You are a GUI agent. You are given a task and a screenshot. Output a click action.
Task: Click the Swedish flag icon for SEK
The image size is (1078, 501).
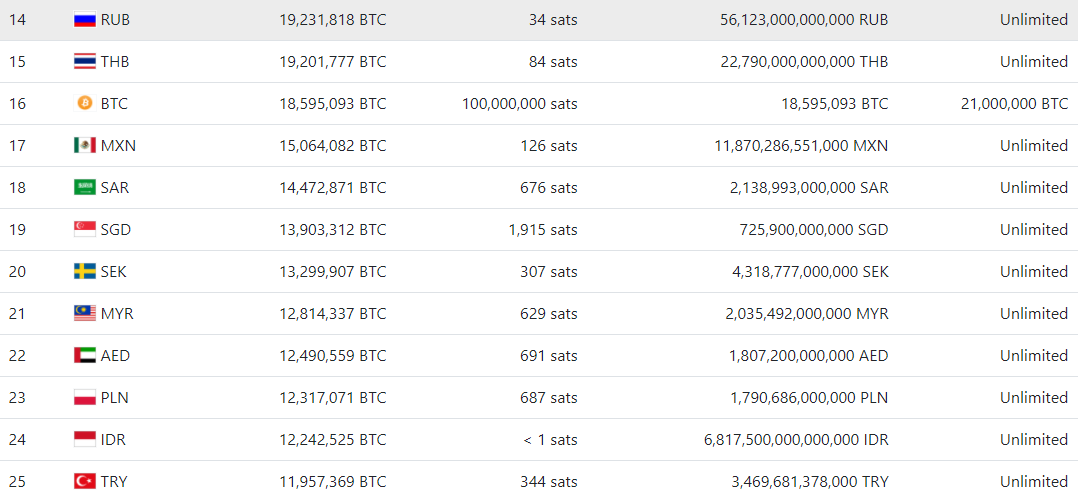[x=84, y=272]
